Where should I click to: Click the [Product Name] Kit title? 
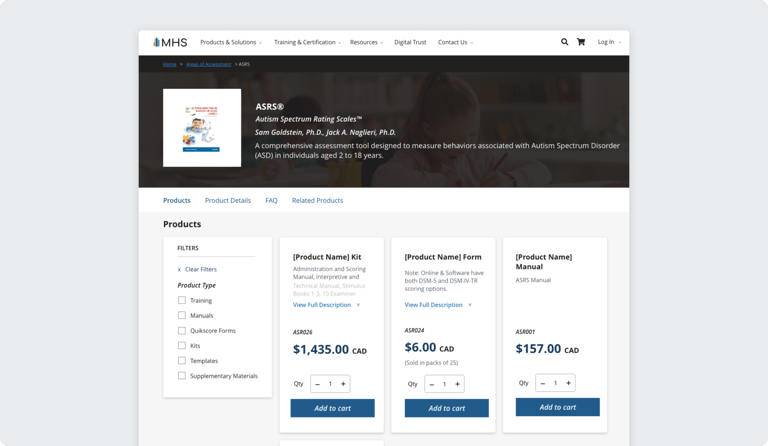(x=327, y=257)
